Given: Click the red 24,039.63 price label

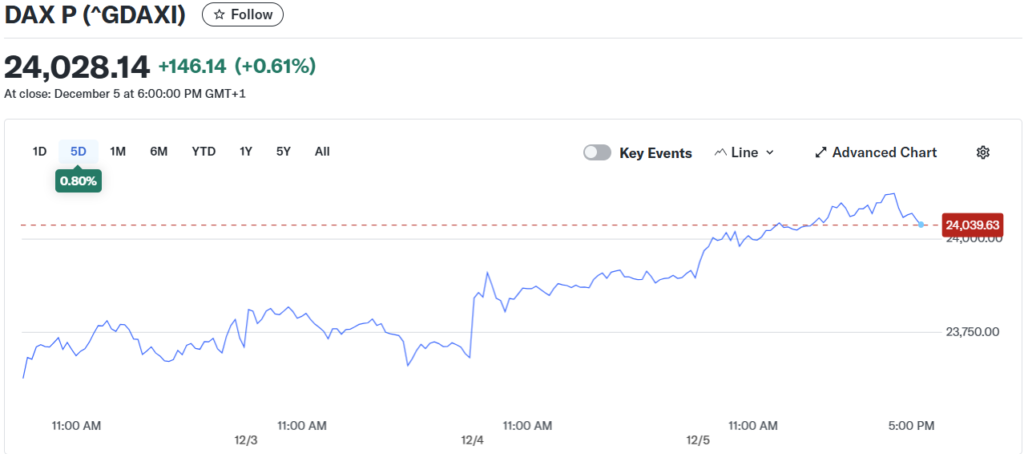Looking at the screenshot, I should point(973,225).
